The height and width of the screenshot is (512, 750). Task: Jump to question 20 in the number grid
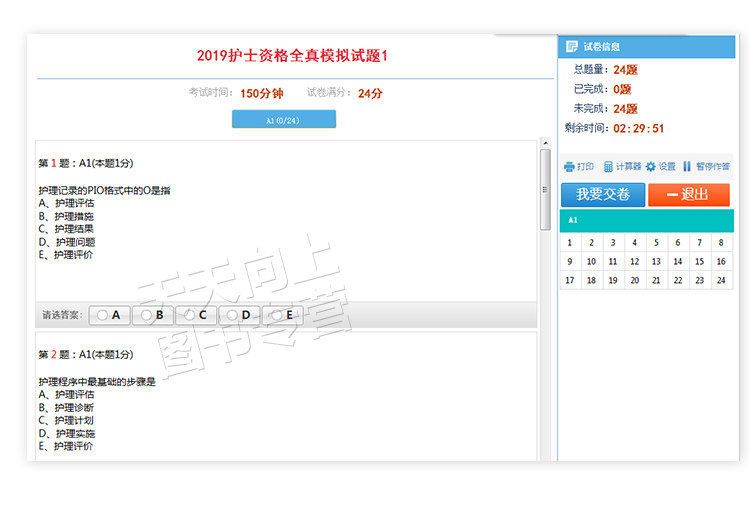(x=635, y=280)
